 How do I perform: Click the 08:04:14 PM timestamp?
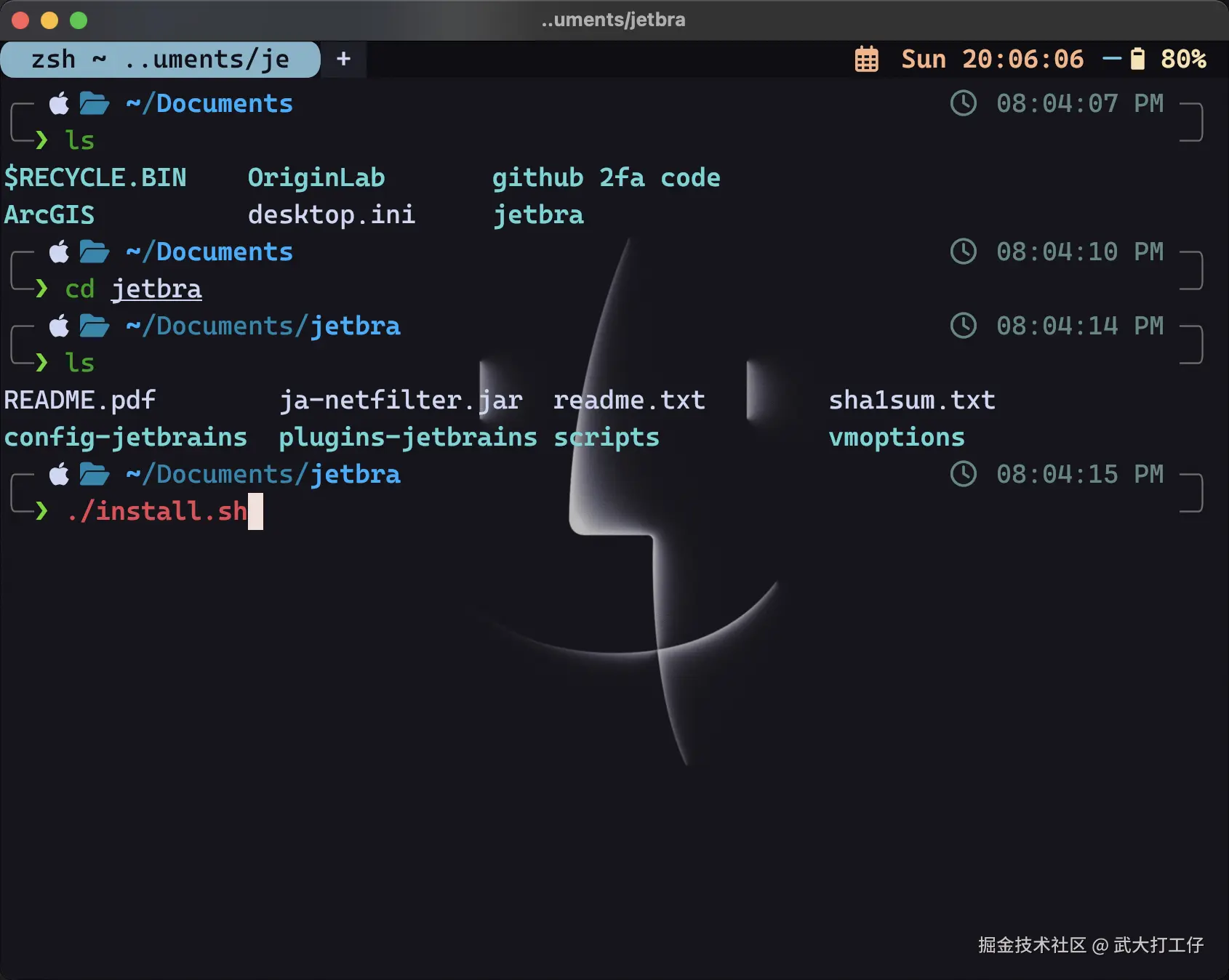[1080, 326]
